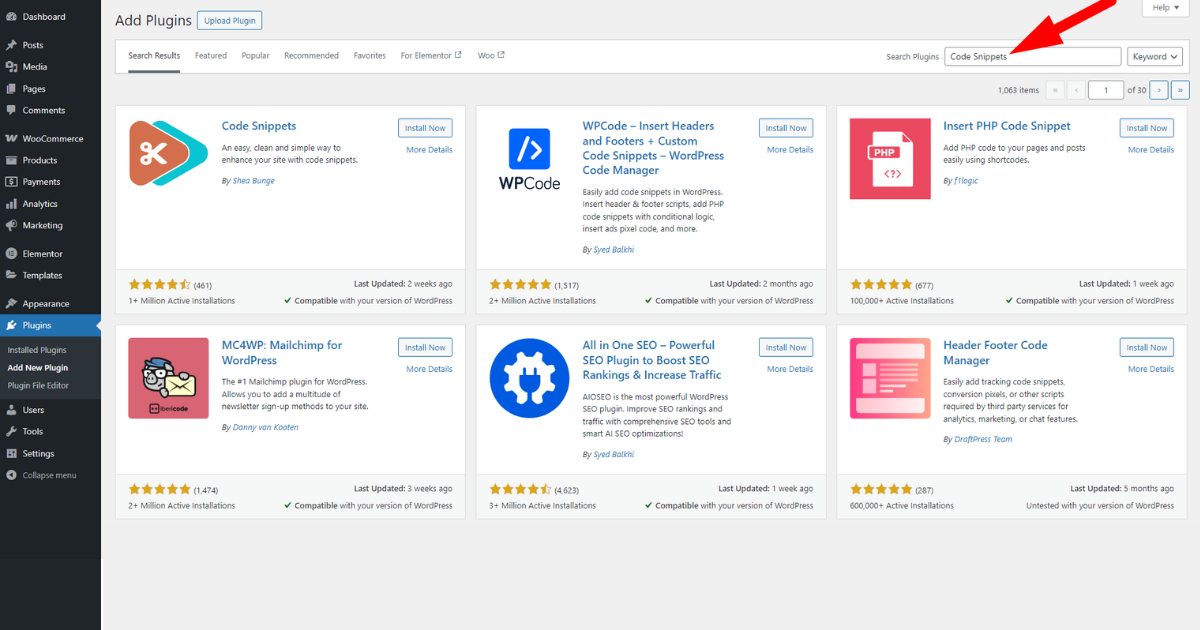Click the Settings icon in sidebar
This screenshot has height=630, width=1200.
11,454
